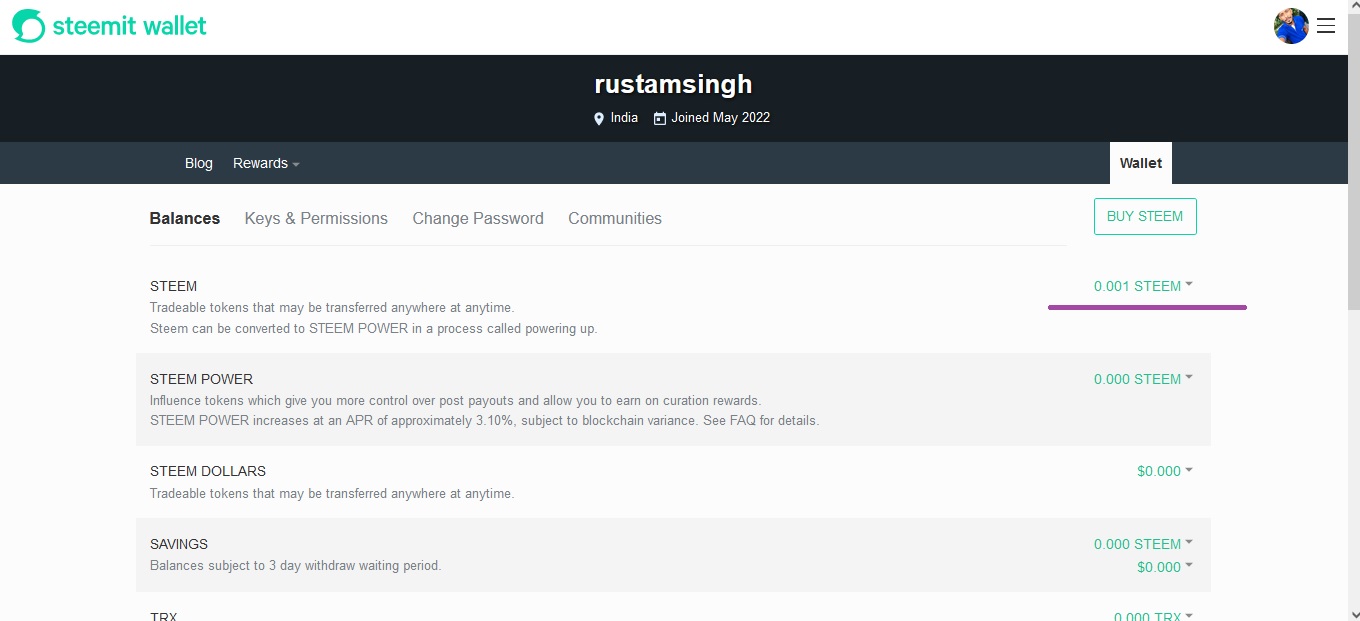Click the calendar icon beside Joined May 2022

point(660,118)
